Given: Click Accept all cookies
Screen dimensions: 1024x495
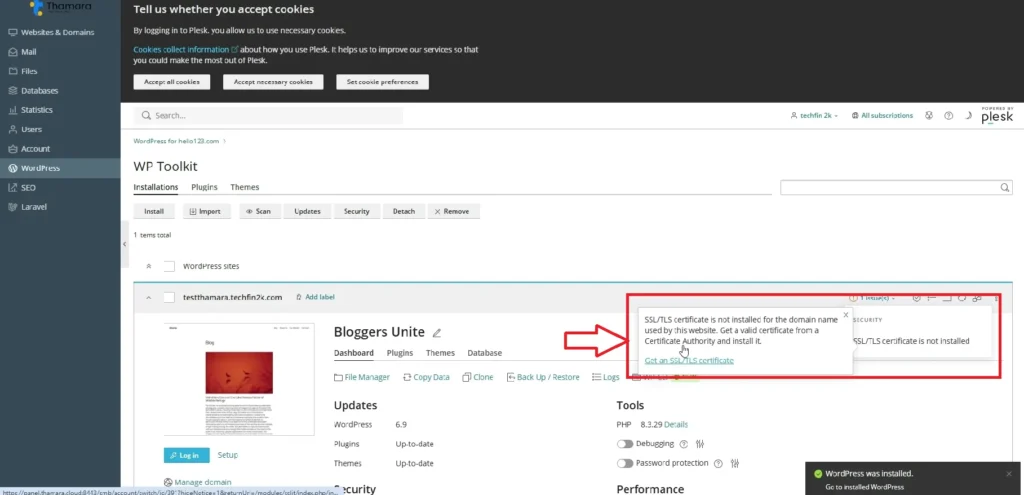Looking at the screenshot, I should pyautogui.click(x=172, y=82).
